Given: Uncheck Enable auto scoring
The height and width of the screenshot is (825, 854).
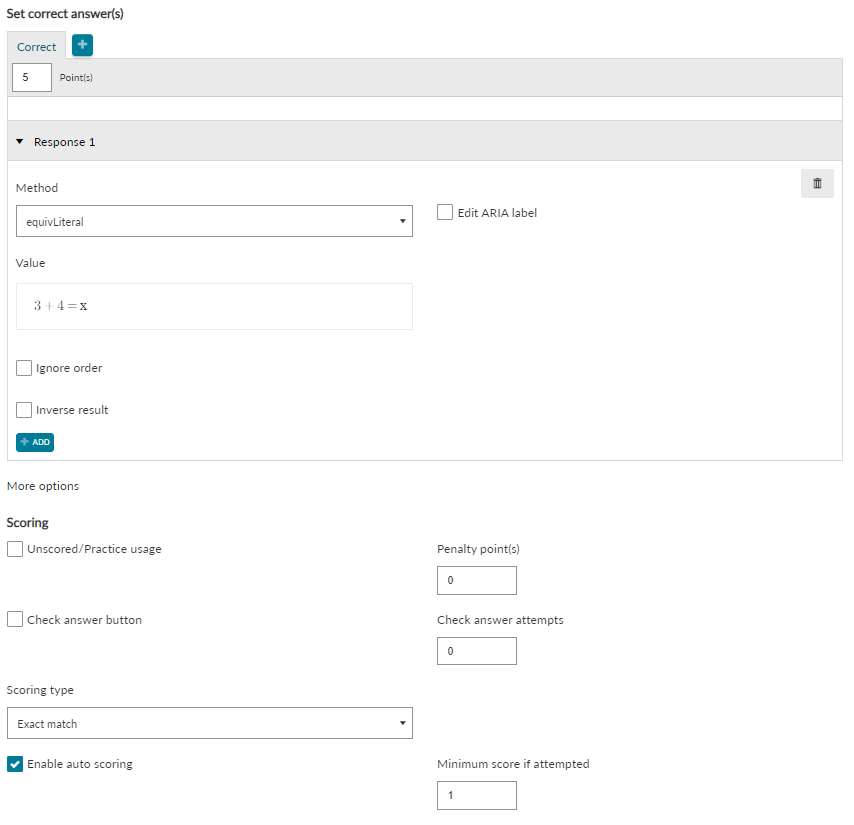Looking at the screenshot, I should pyautogui.click(x=15, y=764).
